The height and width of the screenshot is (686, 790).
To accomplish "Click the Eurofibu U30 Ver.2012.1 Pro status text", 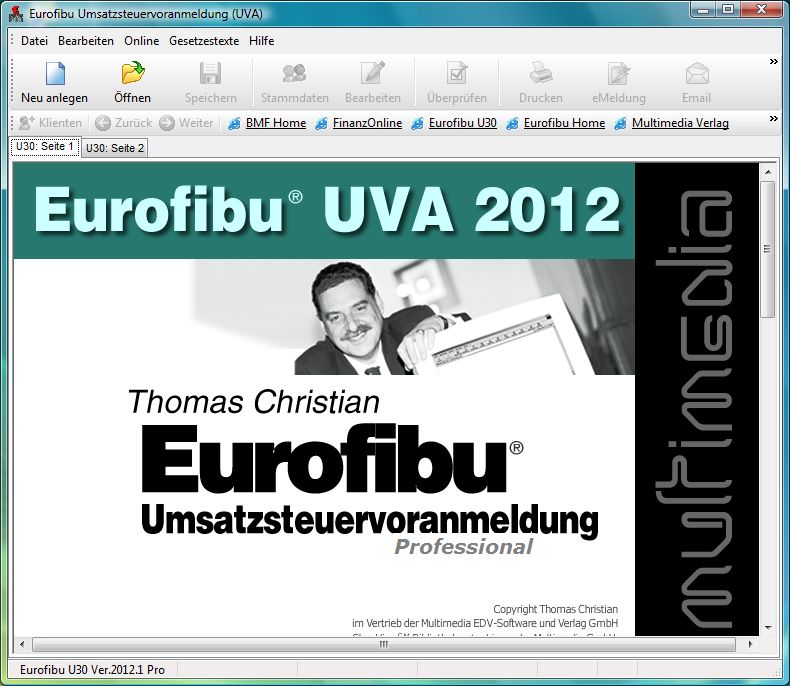I will [92, 669].
